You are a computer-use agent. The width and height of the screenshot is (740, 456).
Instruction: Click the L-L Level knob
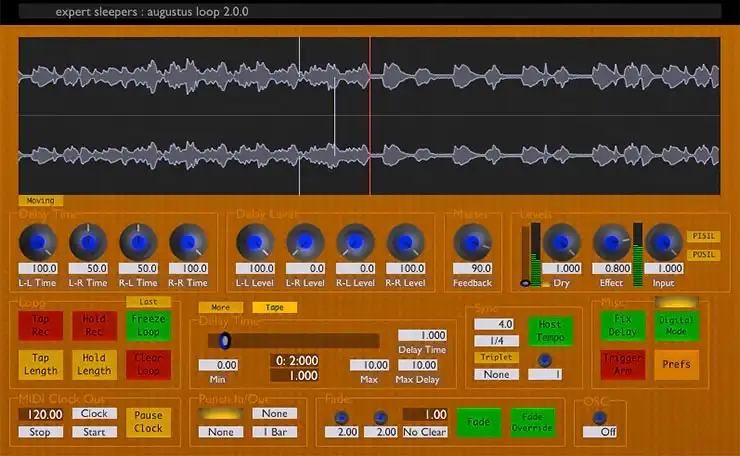coord(255,243)
